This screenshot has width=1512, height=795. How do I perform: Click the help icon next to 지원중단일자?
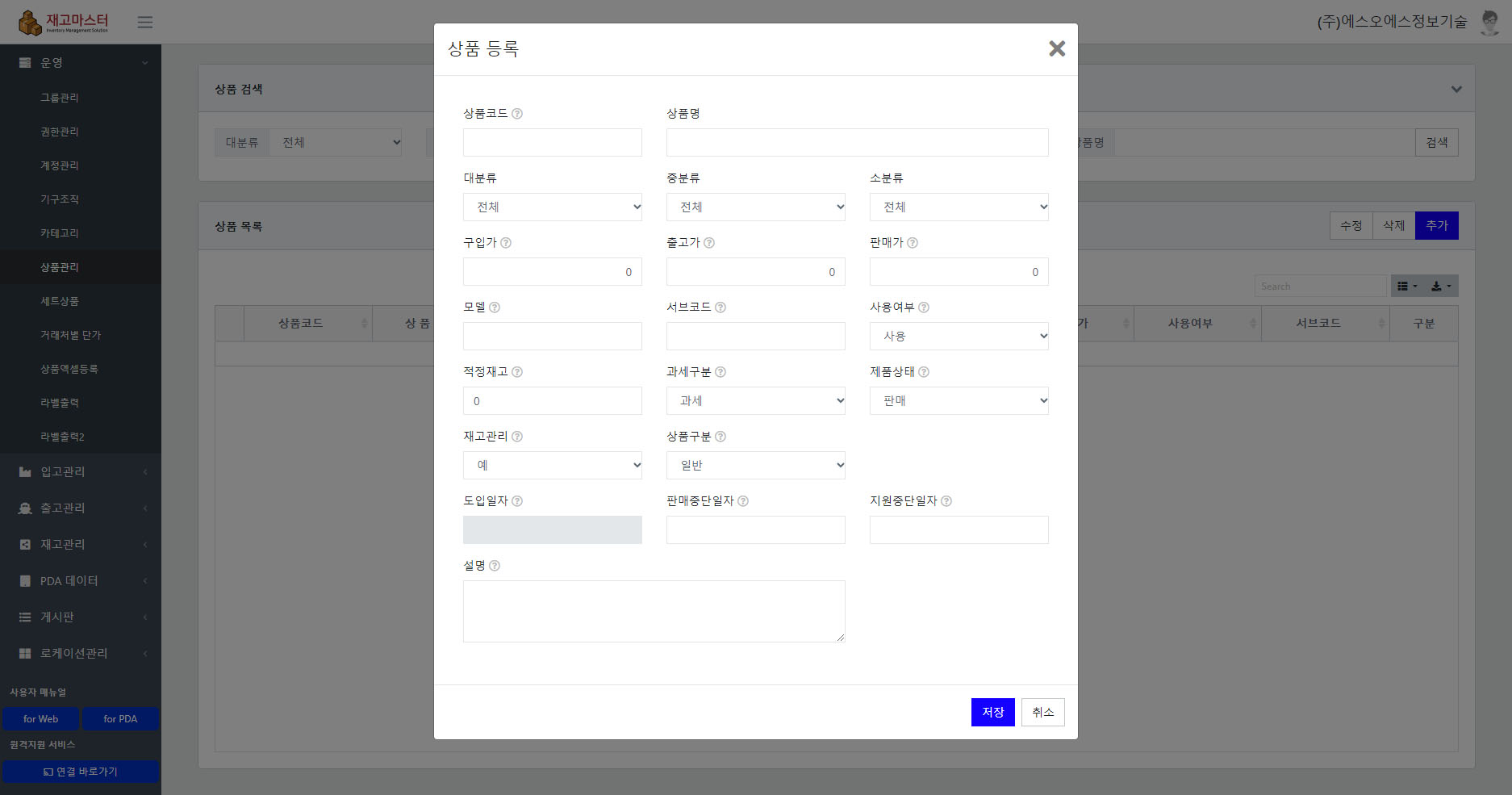(946, 501)
